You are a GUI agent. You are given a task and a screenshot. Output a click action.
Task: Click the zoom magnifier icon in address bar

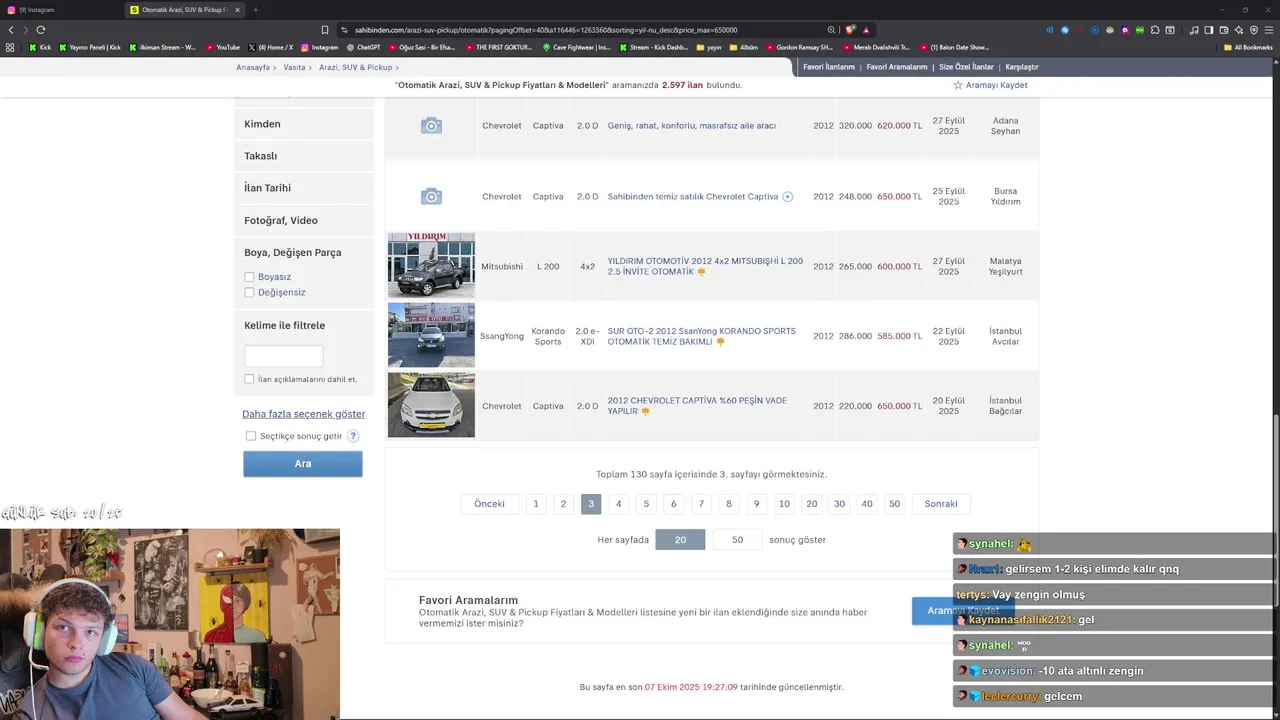pos(831,30)
